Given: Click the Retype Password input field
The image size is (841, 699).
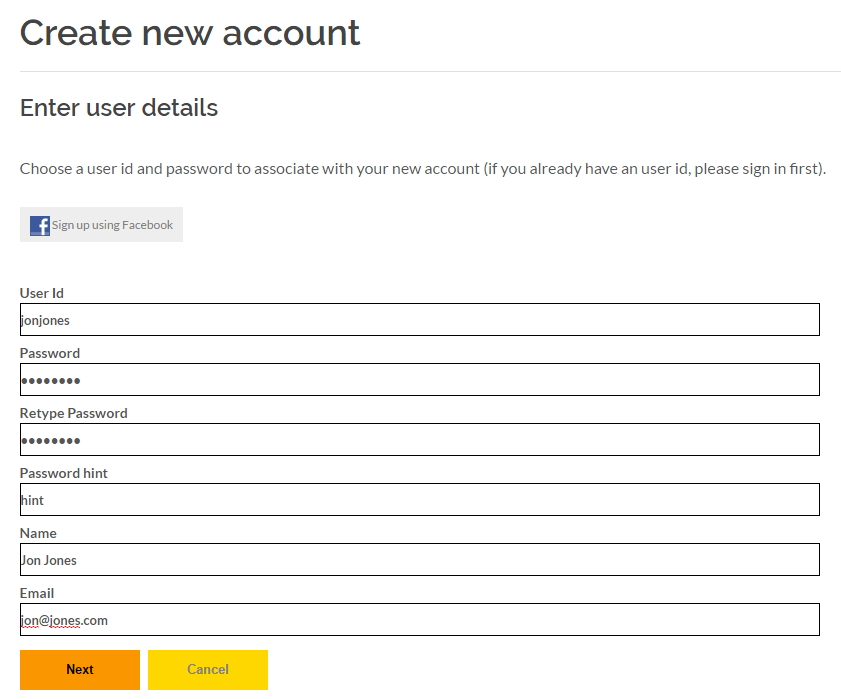Looking at the screenshot, I should (419, 440).
